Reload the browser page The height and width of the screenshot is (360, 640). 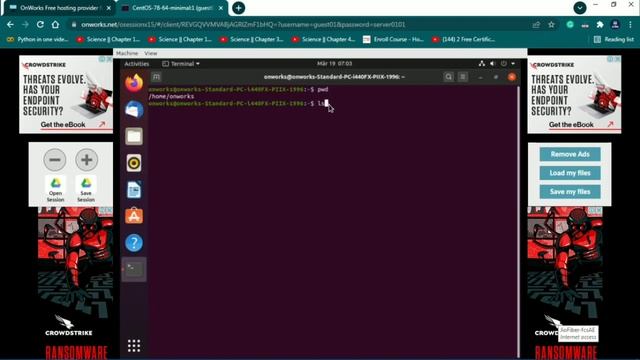[x=40, y=24]
